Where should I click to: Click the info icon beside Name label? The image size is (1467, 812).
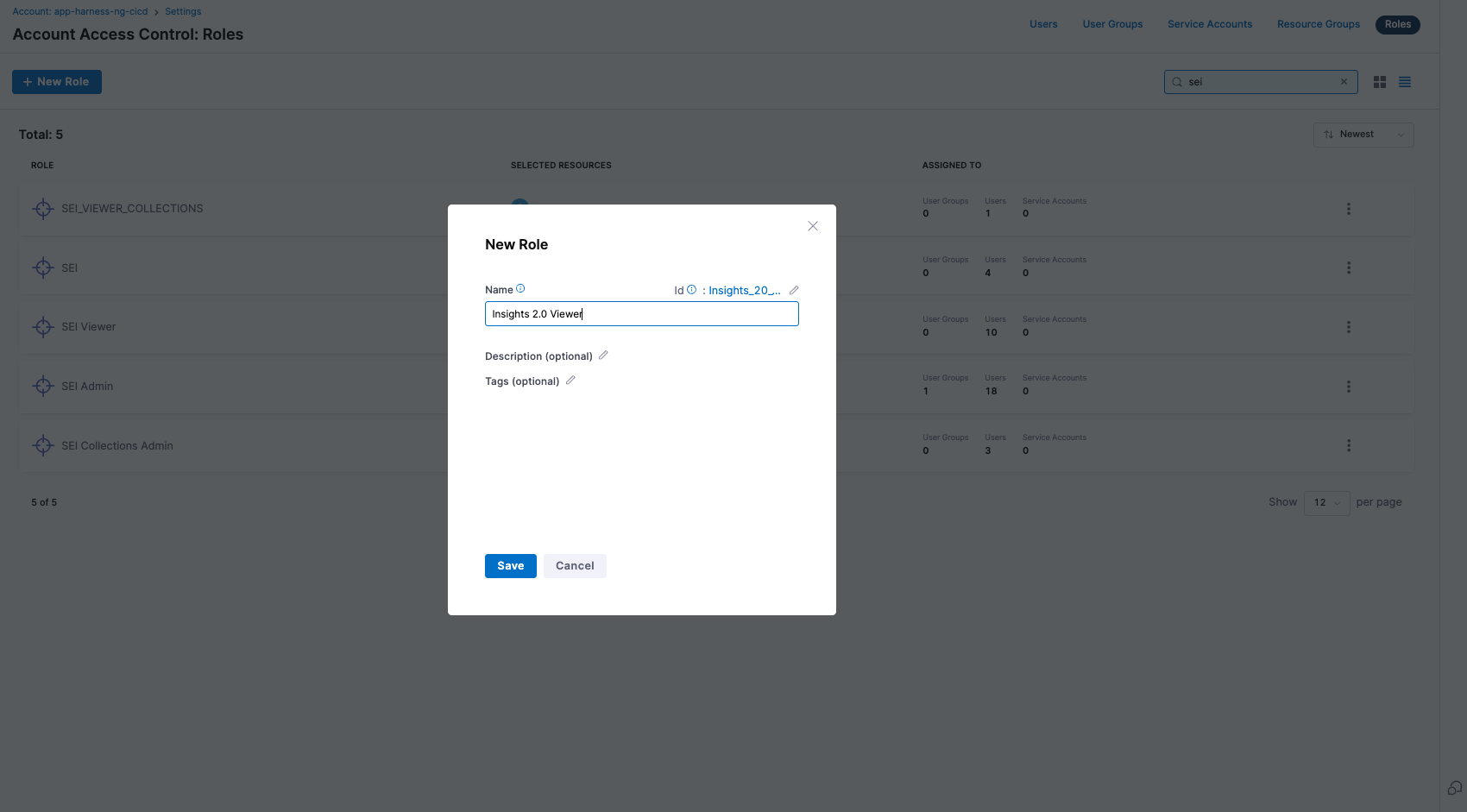pyautogui.click(x=520, y=289)
